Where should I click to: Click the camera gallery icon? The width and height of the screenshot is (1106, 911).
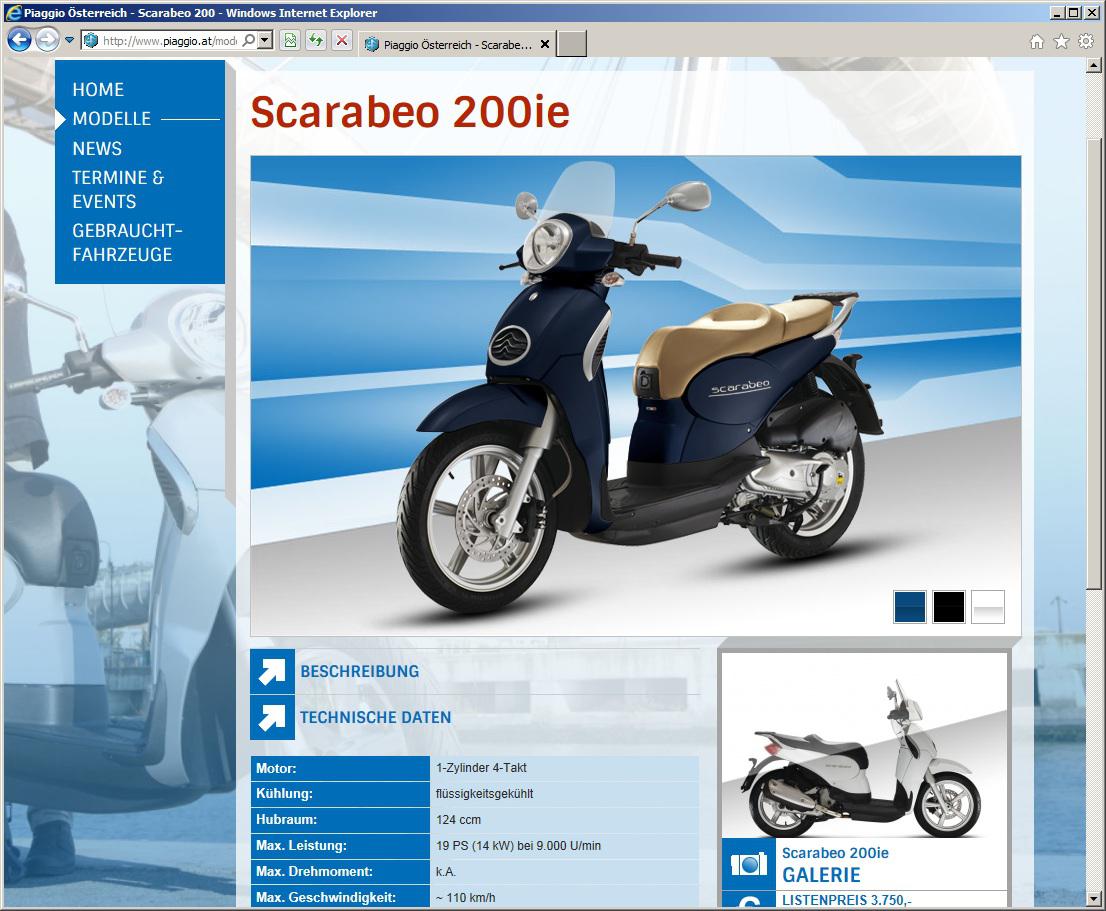(x=748, y=864)
